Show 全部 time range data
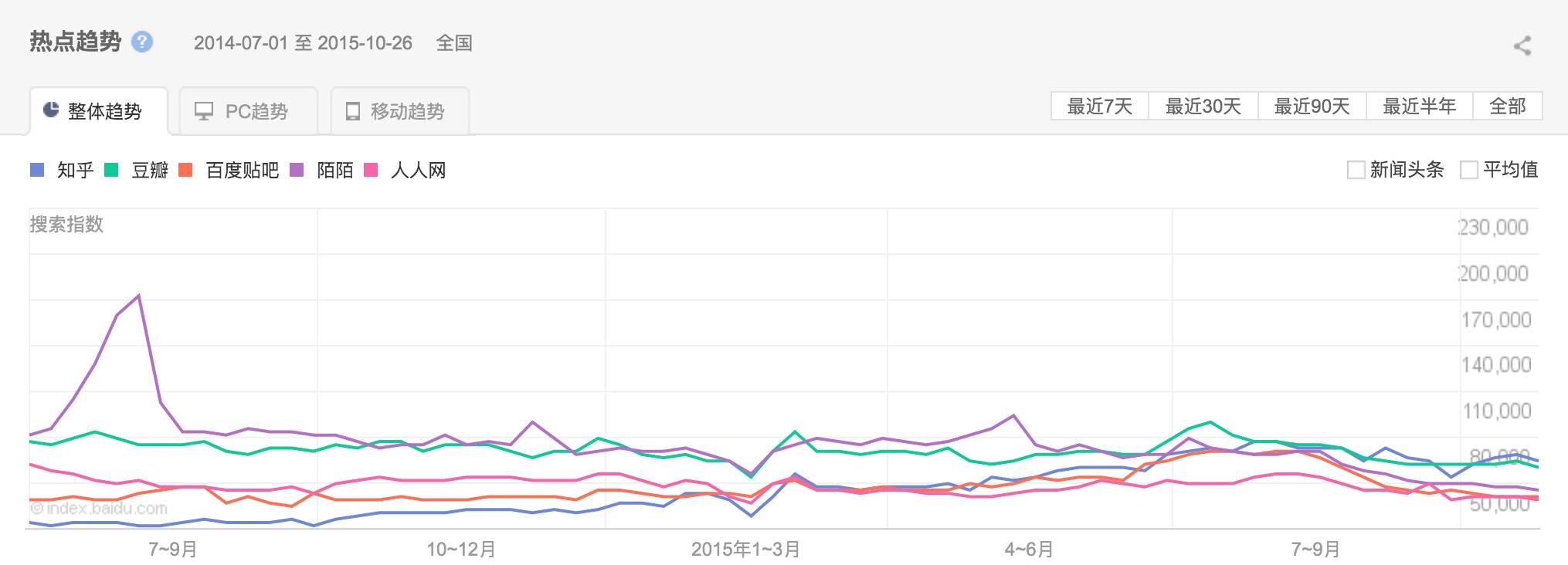Image resolution: width=1568 pixels, height=565 pixels. [x=1507, y=106]
